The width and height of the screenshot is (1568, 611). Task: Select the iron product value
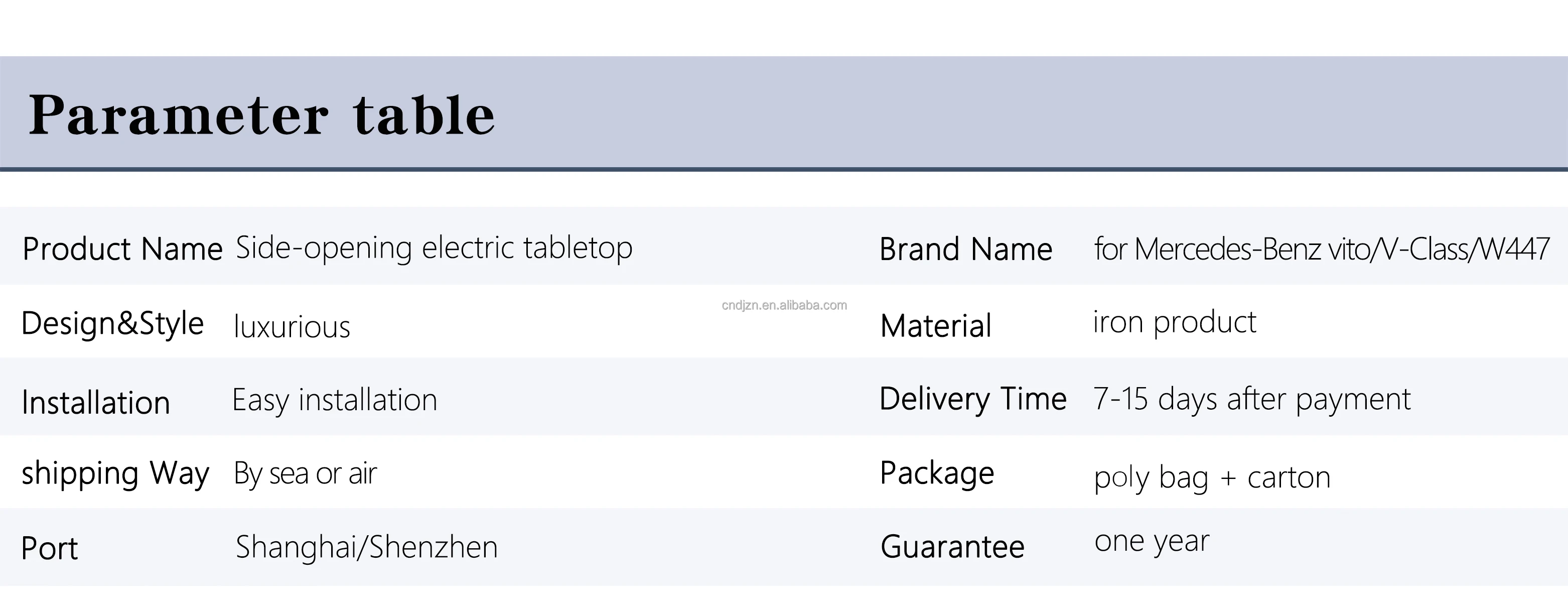pyautogui.click(x=1174, y=322)
